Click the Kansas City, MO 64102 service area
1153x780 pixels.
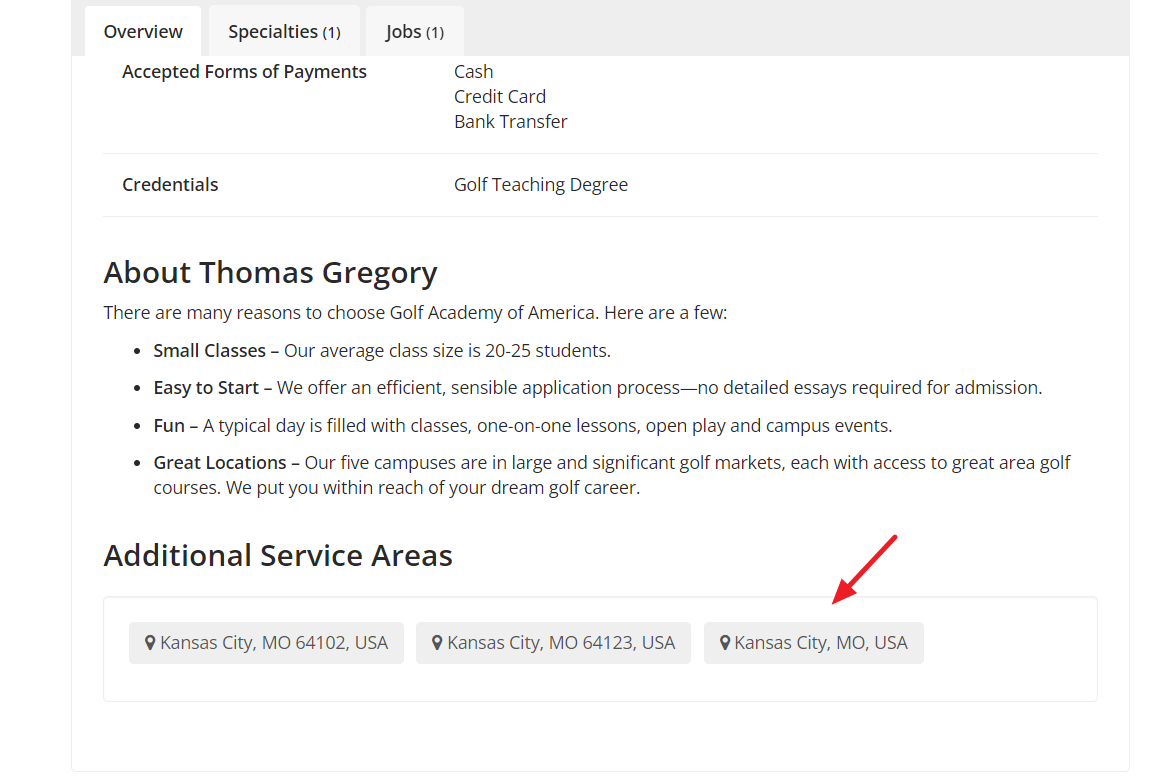click(266, 643)
